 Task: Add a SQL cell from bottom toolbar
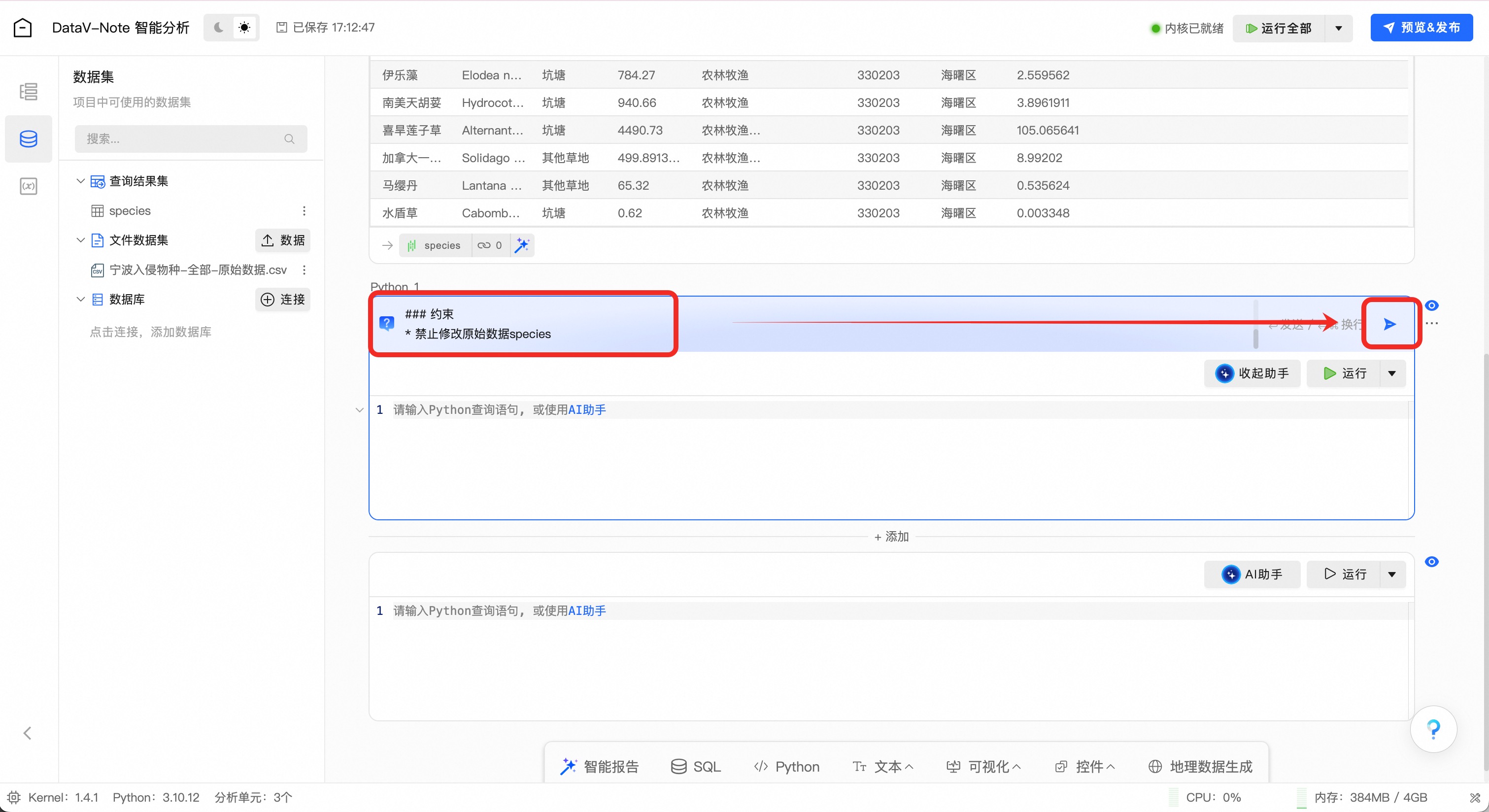[x=695, y=766]
